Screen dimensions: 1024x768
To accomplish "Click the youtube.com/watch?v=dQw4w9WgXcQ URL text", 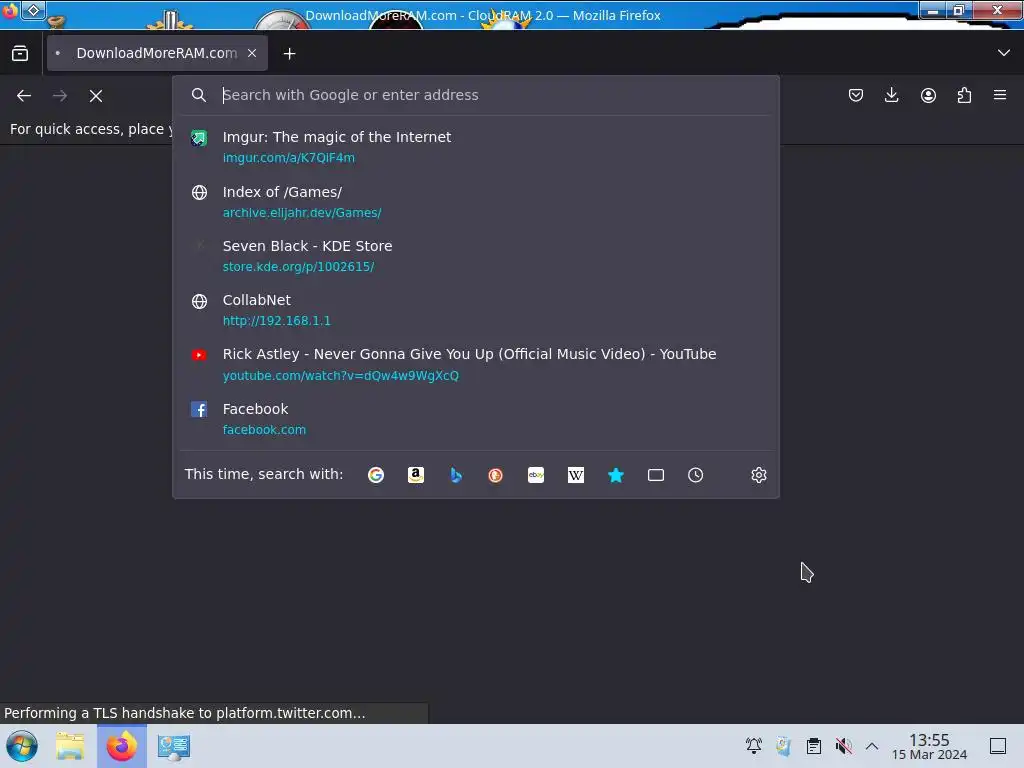I will point(341,376).
